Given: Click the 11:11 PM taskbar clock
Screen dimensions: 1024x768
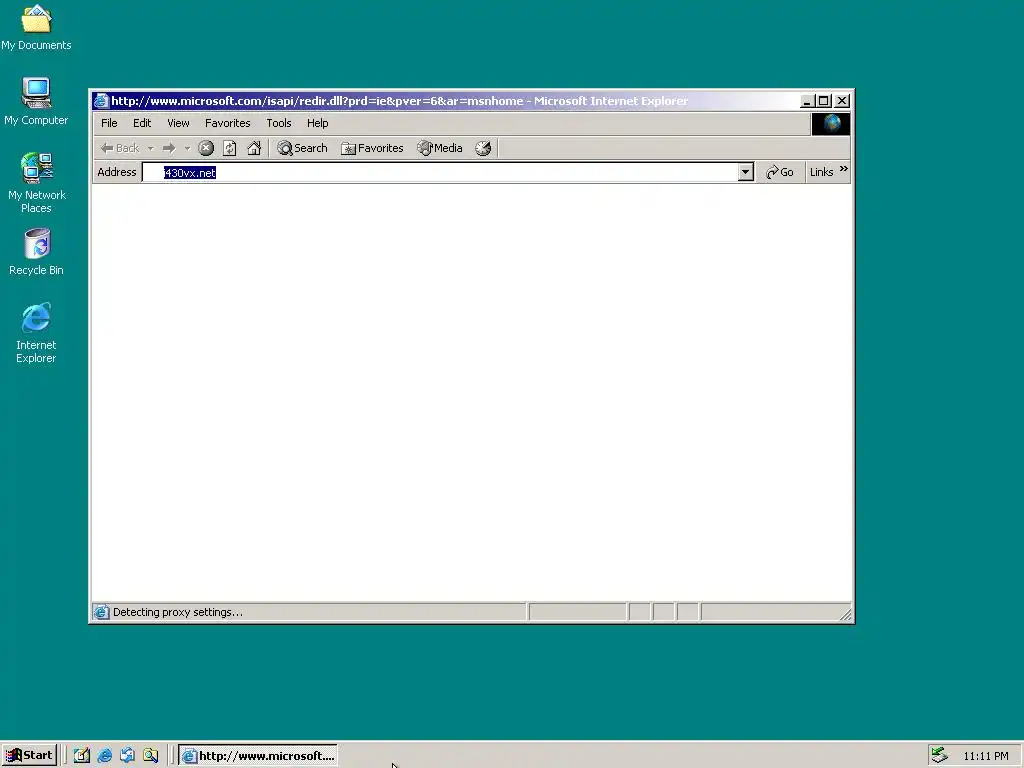Looking at the screenshot, I should pyautogui.click(x=985, y=756).
